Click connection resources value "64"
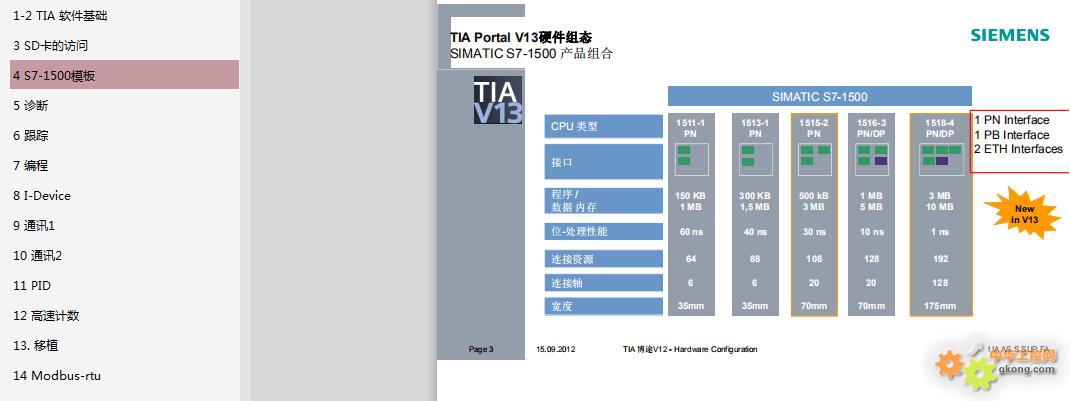 691,259
